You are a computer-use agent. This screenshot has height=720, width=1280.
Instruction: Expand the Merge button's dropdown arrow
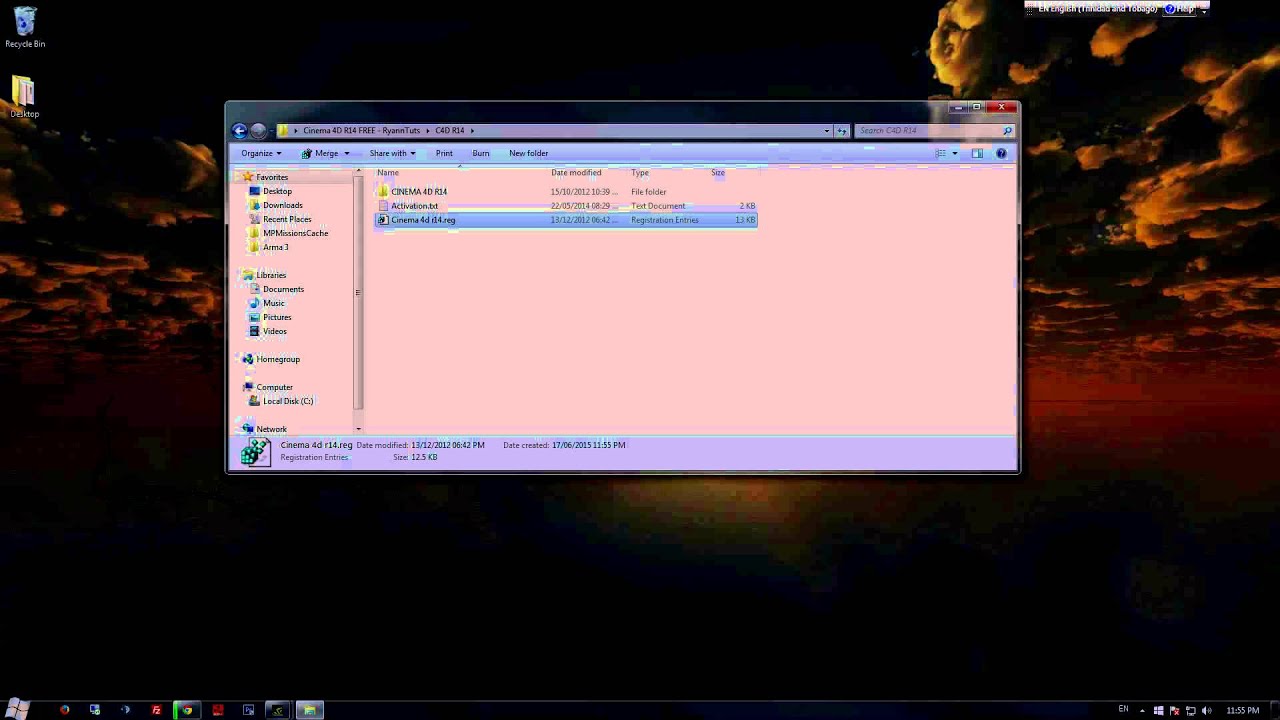pyautogui.click(x=346, y=153)
